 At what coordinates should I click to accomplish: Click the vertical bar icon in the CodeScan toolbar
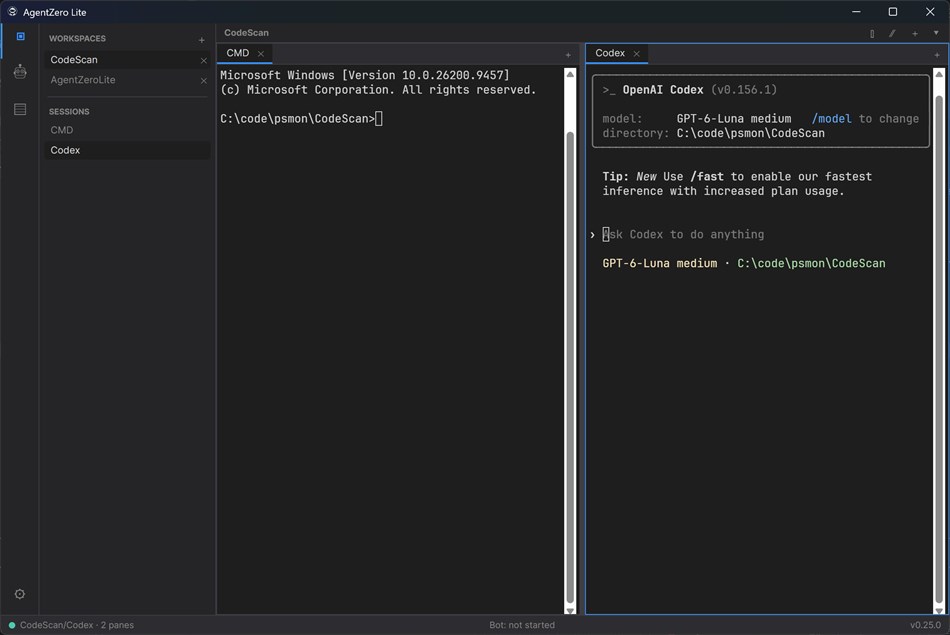(872, 33)
